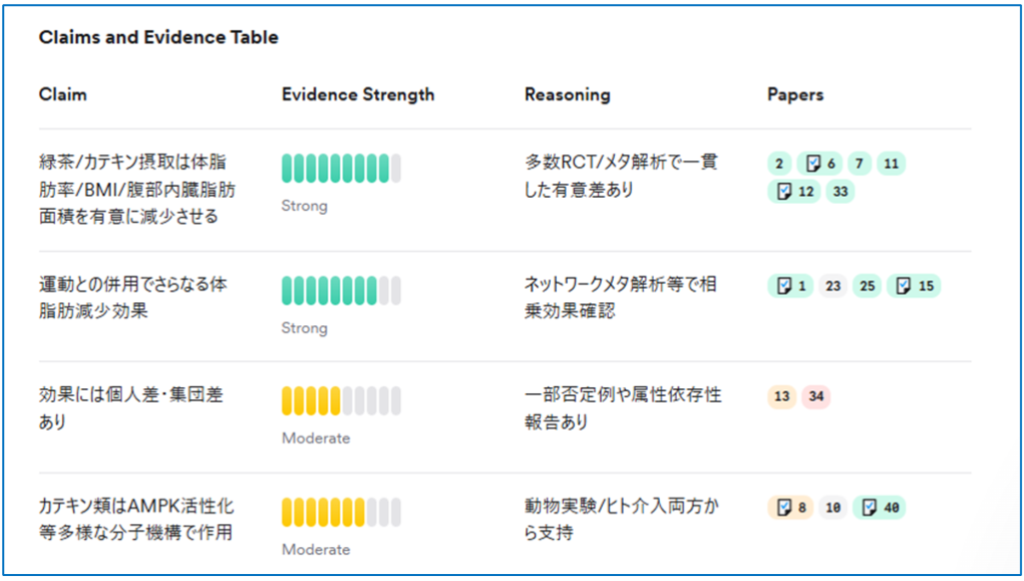1024x581 pixels.
Task: Open paper badge 15 with document icon
Action: click(914, 286)
